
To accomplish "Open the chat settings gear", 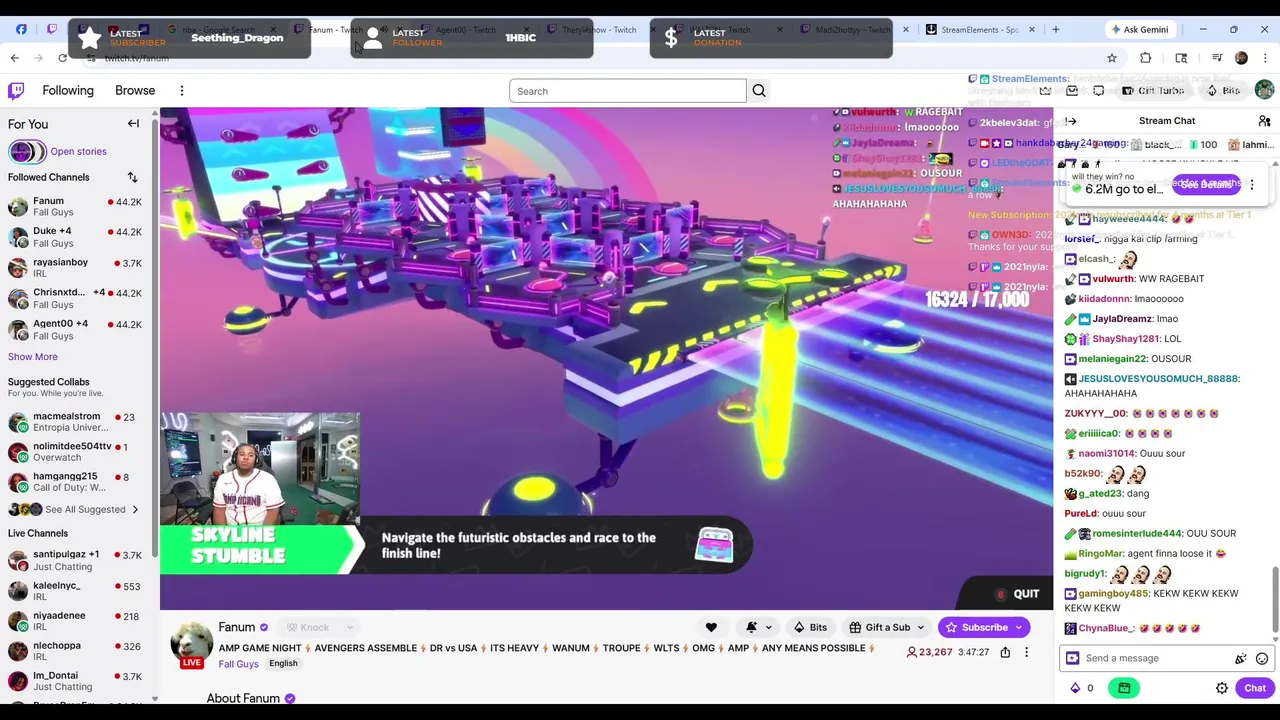I will click(1222, 688).
